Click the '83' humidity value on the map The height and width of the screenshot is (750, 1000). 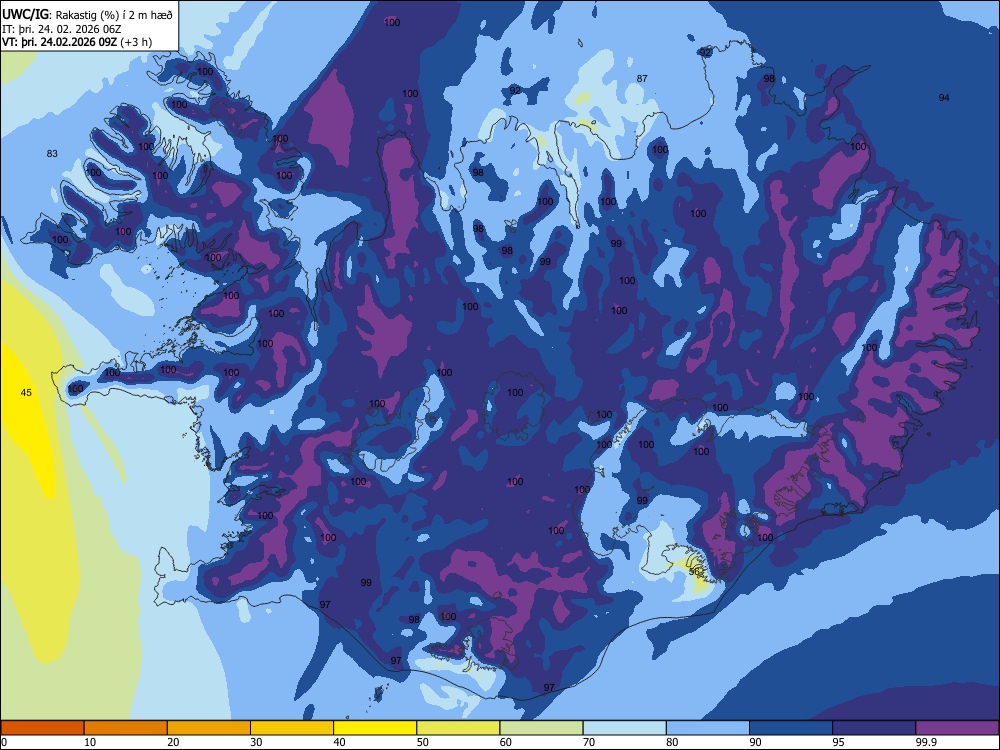[52, 153]
